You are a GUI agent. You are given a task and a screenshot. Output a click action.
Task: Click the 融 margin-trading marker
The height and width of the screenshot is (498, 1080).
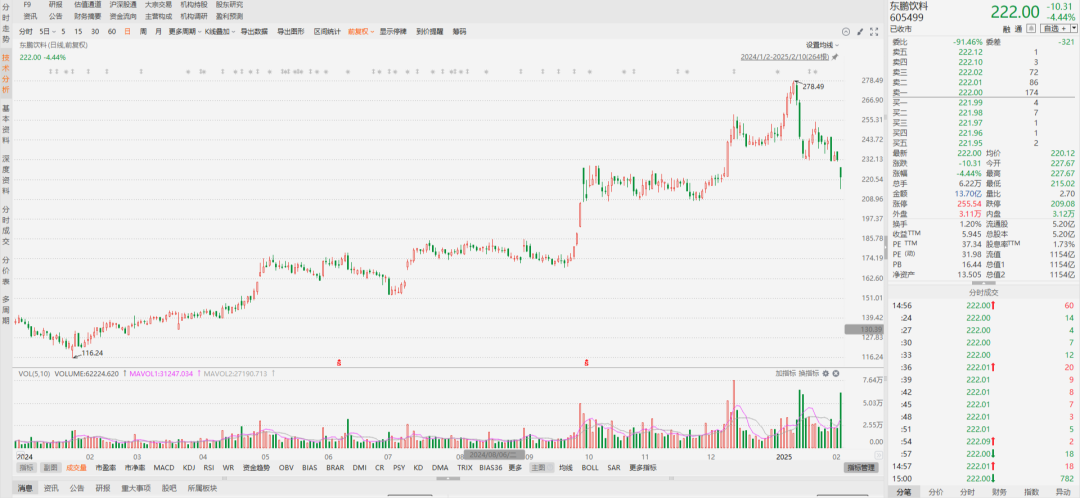click(x=1007, y=29)
